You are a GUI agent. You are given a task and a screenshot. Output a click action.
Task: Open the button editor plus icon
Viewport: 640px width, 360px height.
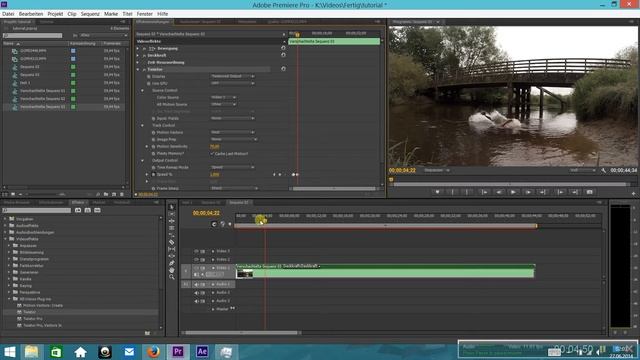(x=633, y=193)
